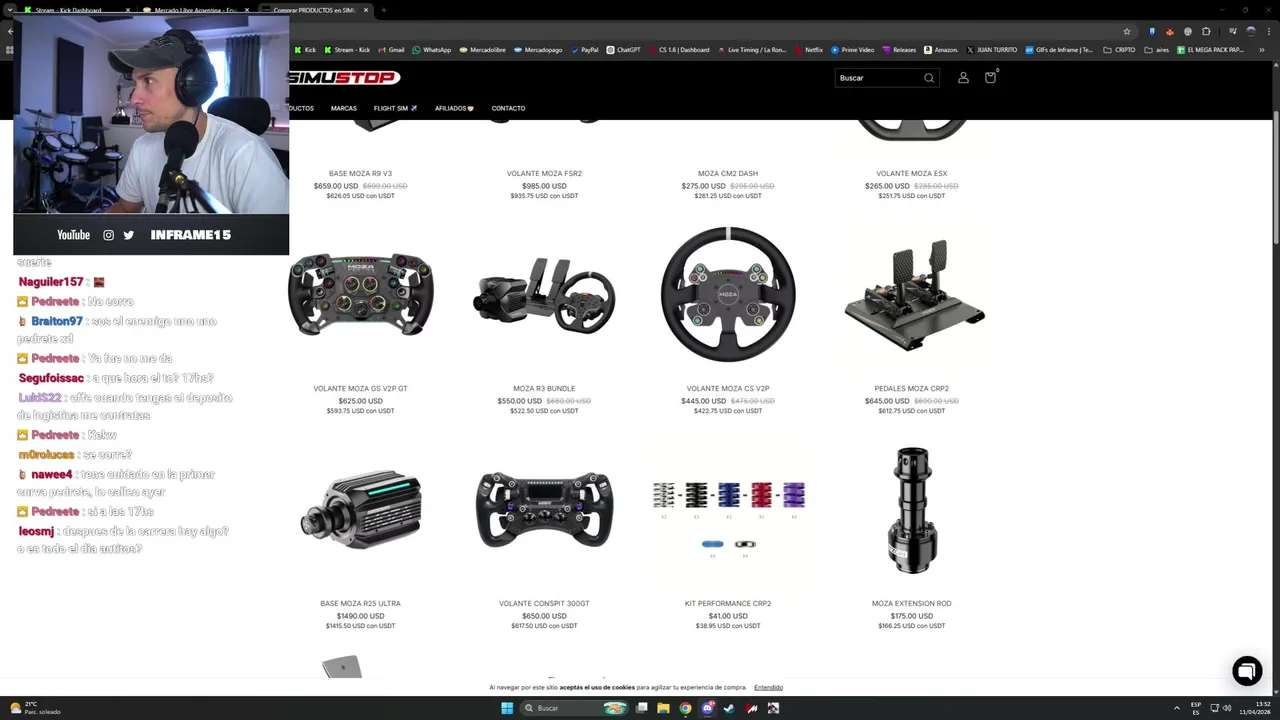This screenshot has width=1280, height=720.
Task: Open the Prime Video bookmark
Action: click(852, 49)
